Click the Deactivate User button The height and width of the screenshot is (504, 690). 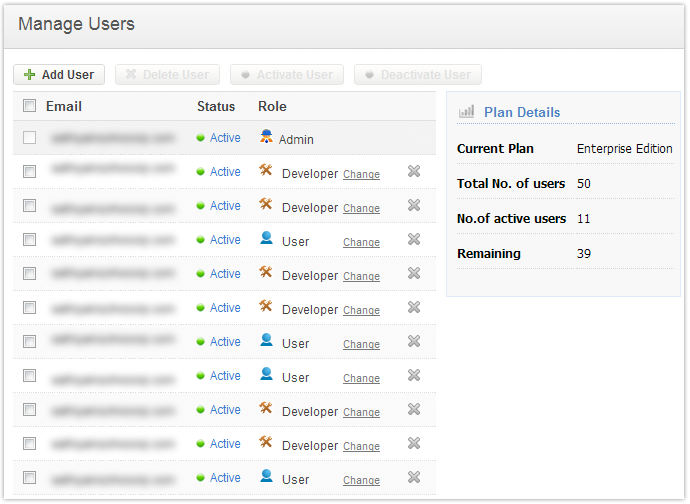418,74
